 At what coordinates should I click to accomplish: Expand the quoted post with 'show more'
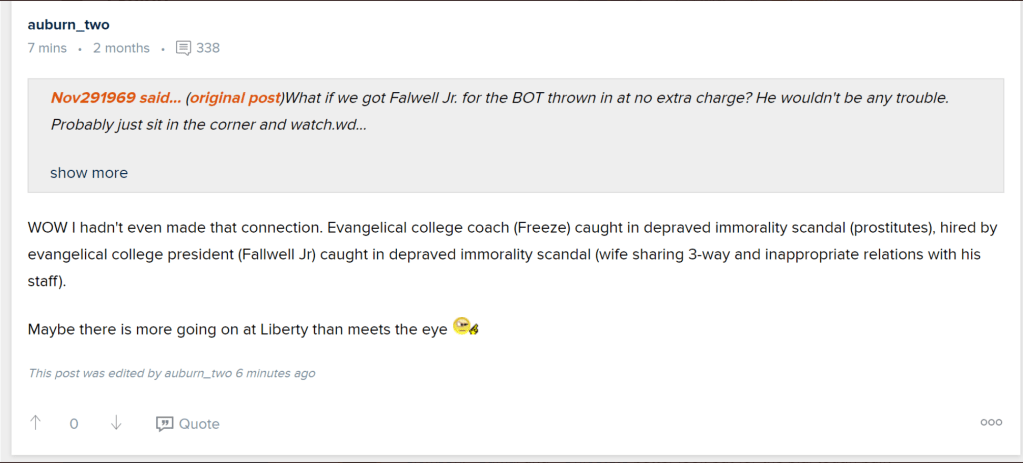tap(89, 173)
